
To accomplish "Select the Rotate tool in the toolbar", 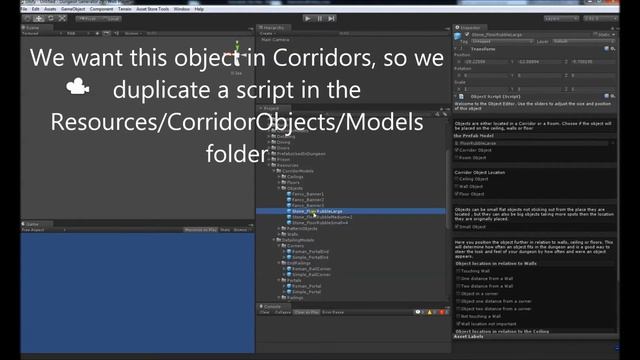I will pos(51,18).
